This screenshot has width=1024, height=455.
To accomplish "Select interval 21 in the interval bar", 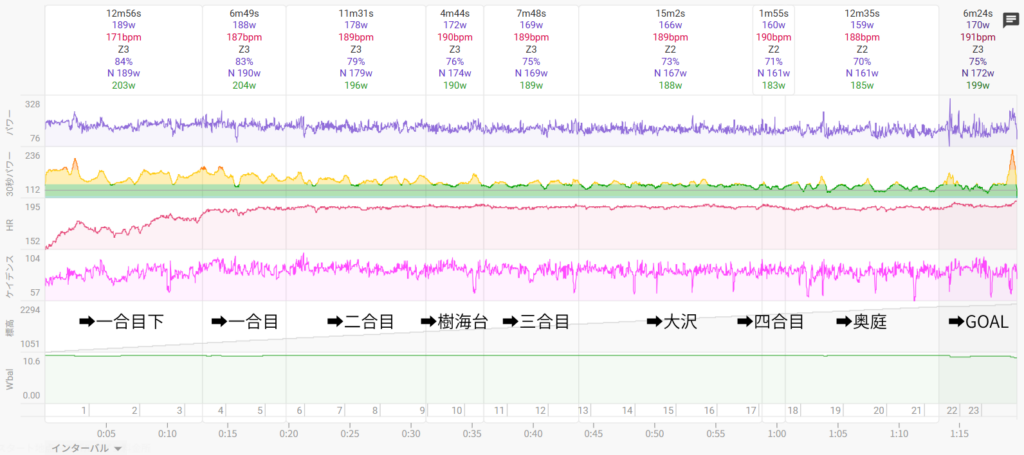I will point(916,411).
